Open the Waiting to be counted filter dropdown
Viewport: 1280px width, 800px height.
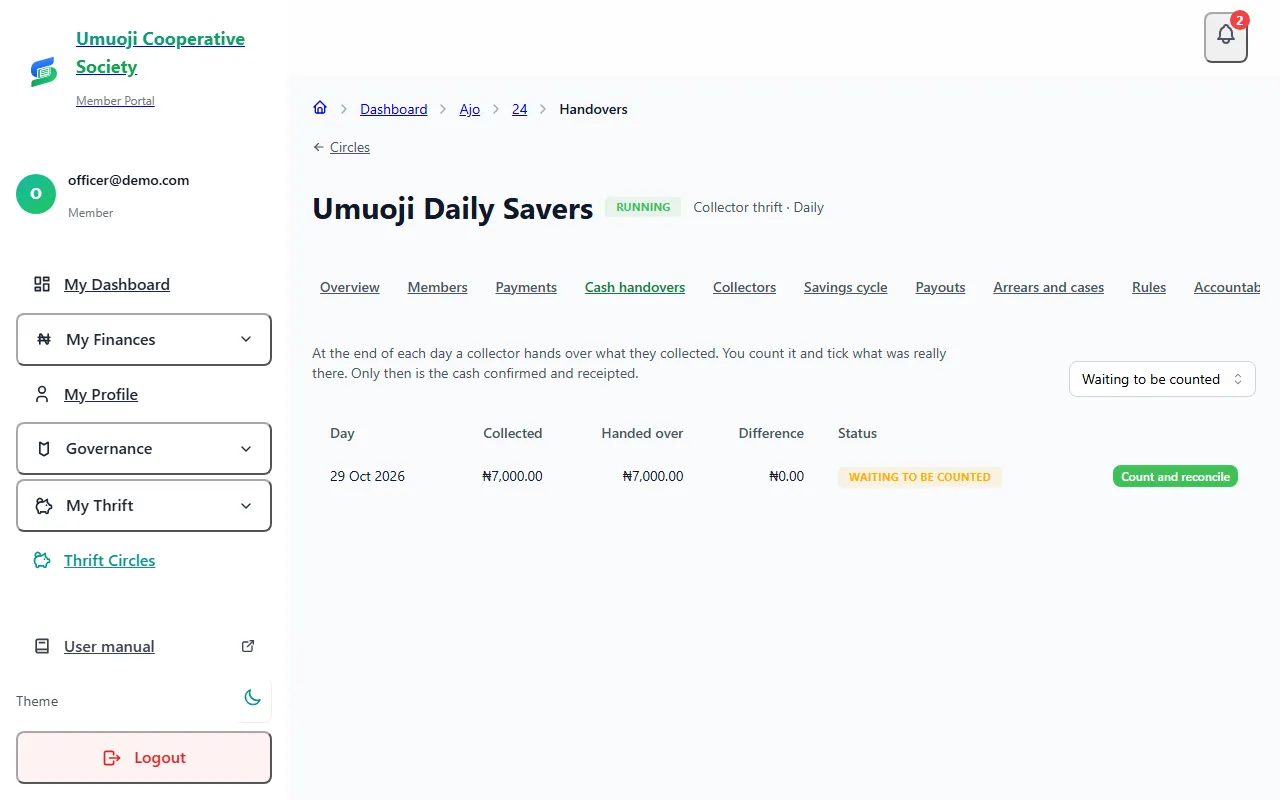pyautogui.click(x=1162, y=379)
